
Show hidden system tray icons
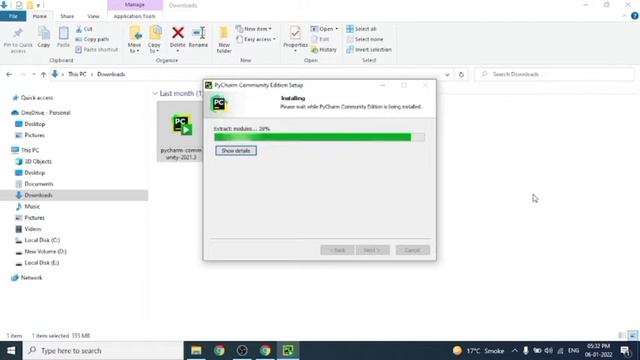pyautogui.click(x=515, y=351)
